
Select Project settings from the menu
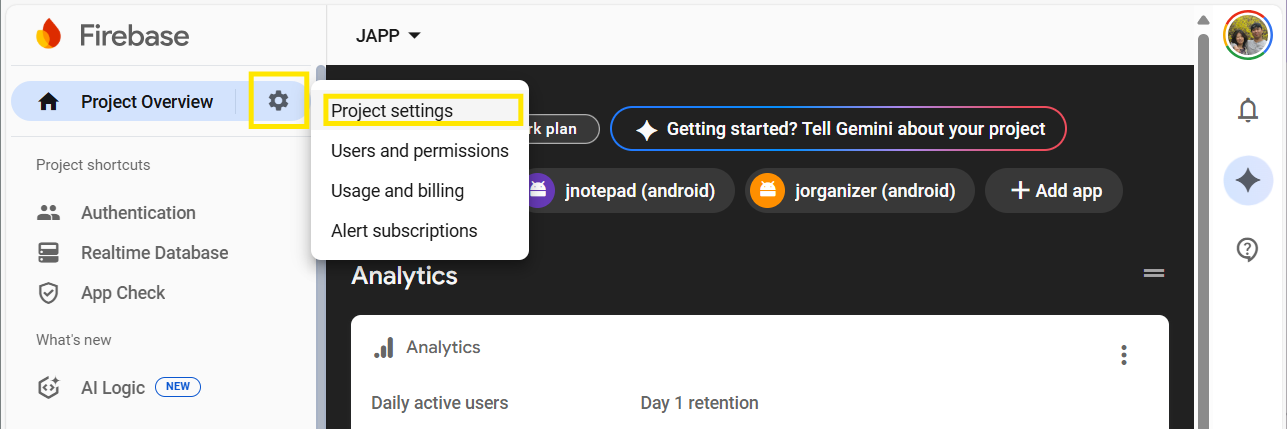[x=392, y=111]
